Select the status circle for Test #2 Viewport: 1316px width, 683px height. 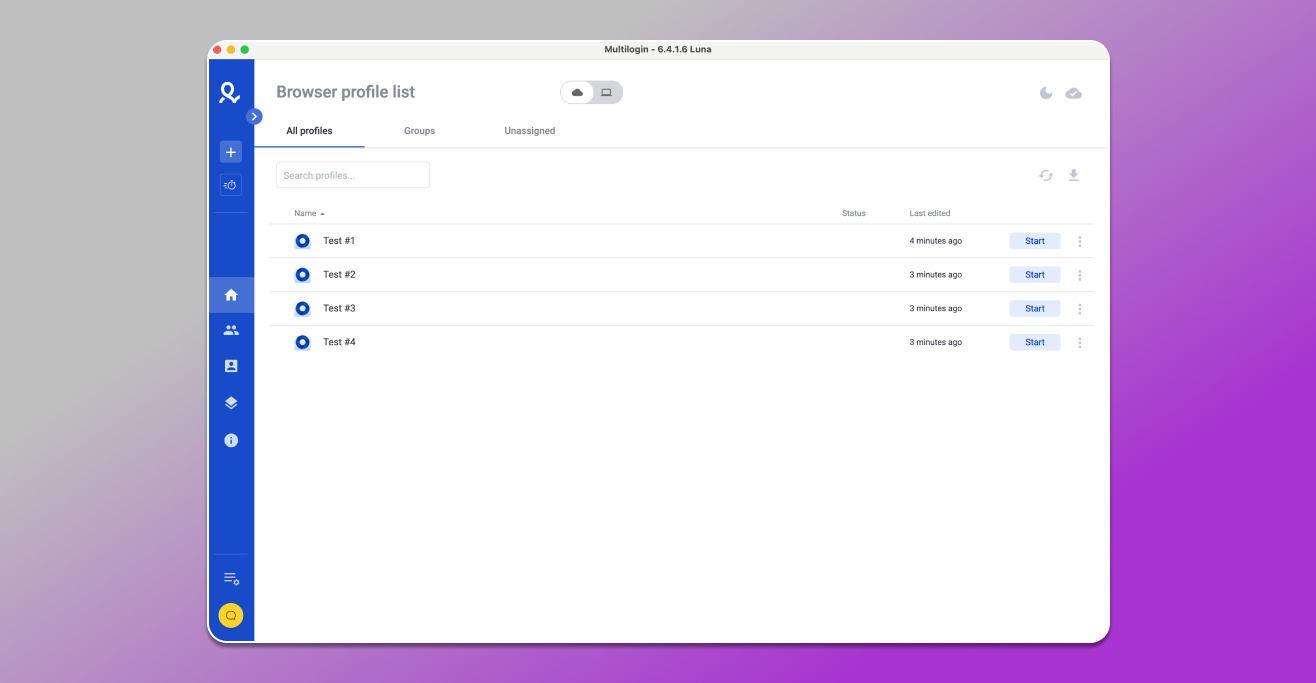click(x=302, y=274)
